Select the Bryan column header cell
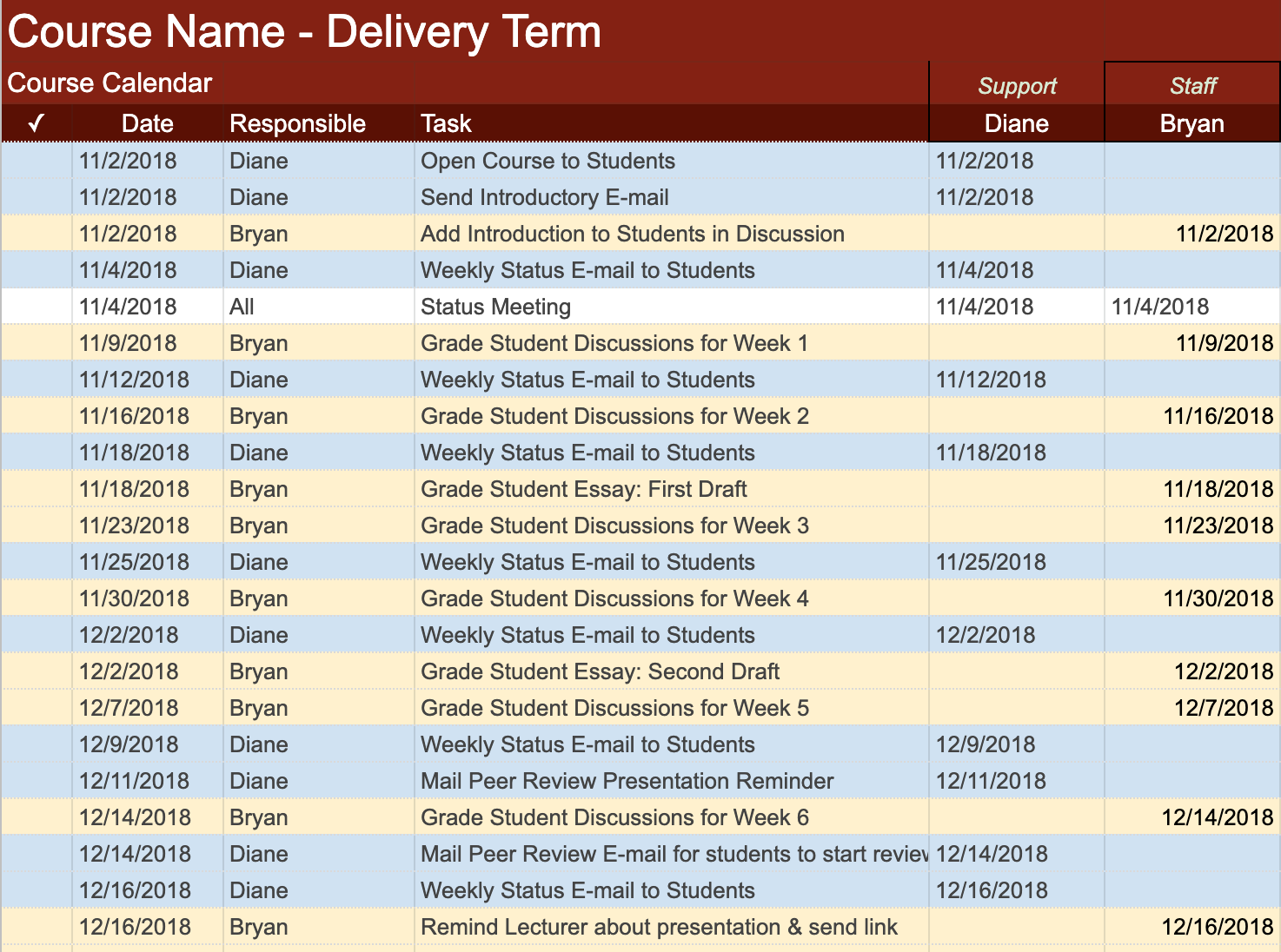The image size is (1281, 952). point(1192,123)
